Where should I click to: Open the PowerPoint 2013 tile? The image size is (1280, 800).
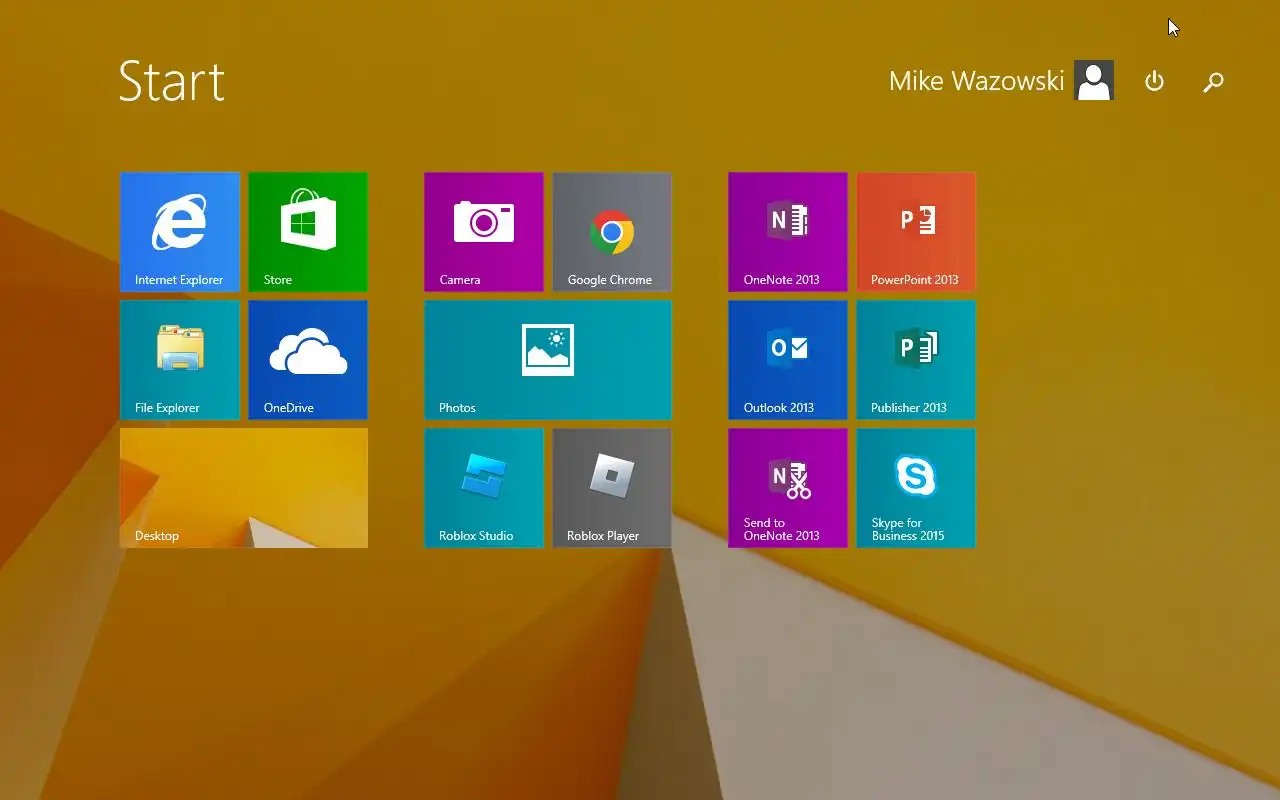[x=916, y=232]
